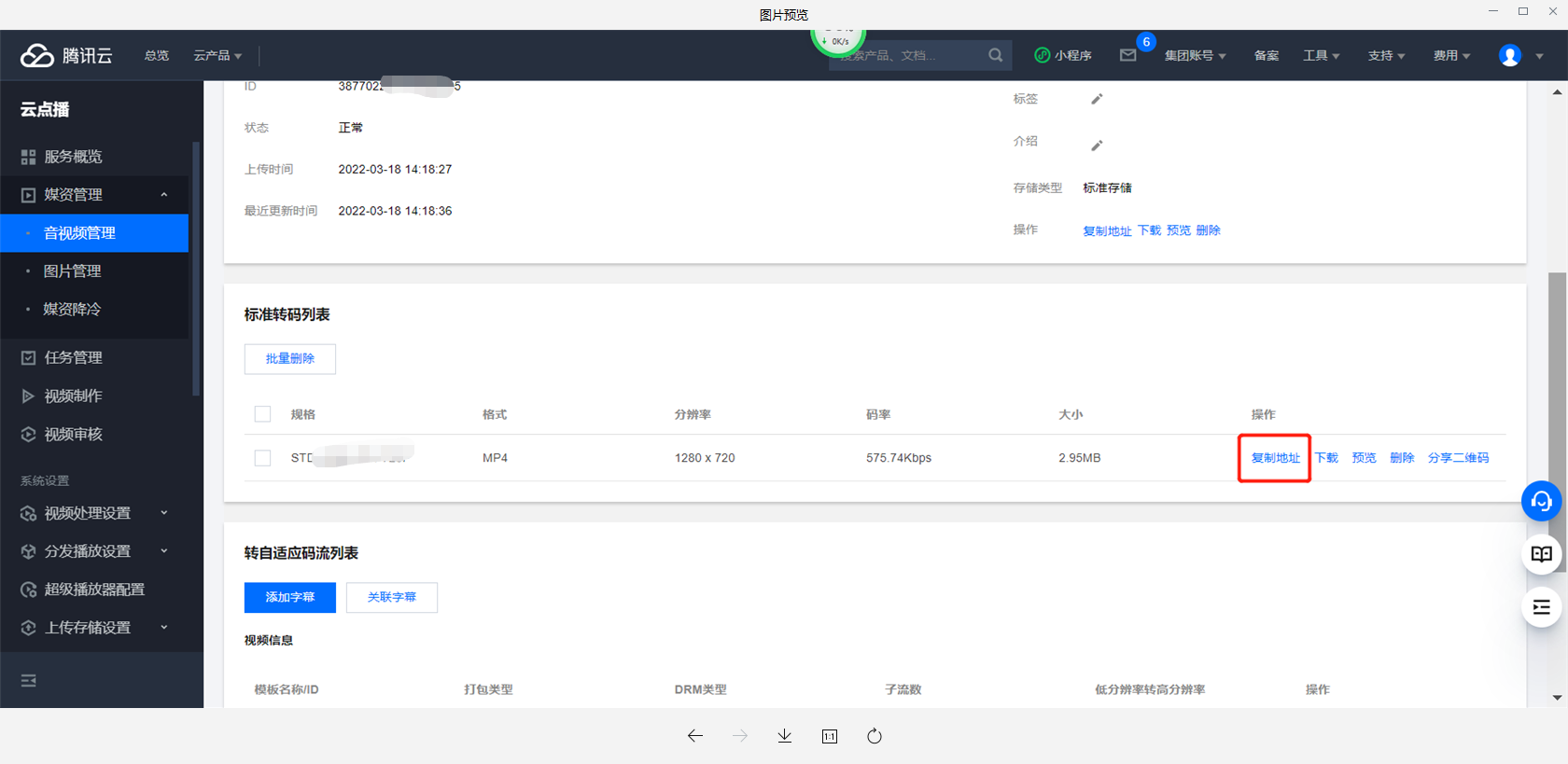Click 复制地址 in the transcode row
The width and height of the screenshot is (1568, 764).
click(x=1275, y=458)
